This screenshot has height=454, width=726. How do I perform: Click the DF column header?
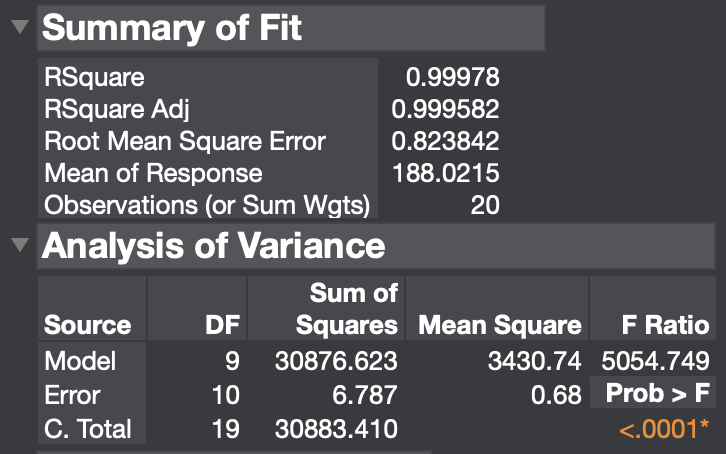coord(223,324)
